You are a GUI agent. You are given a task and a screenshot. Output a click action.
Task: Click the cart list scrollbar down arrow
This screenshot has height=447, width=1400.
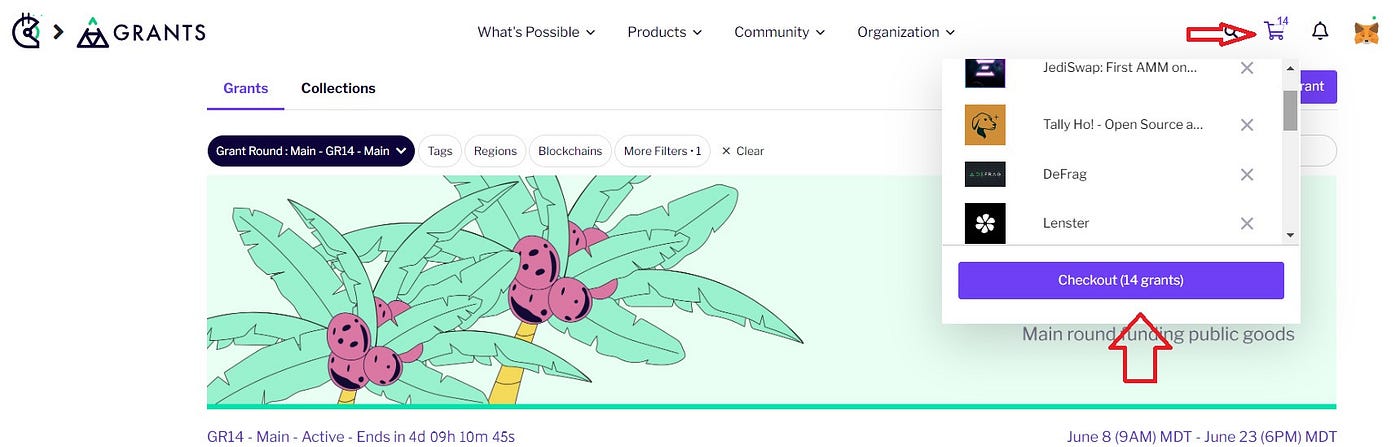1290,235
